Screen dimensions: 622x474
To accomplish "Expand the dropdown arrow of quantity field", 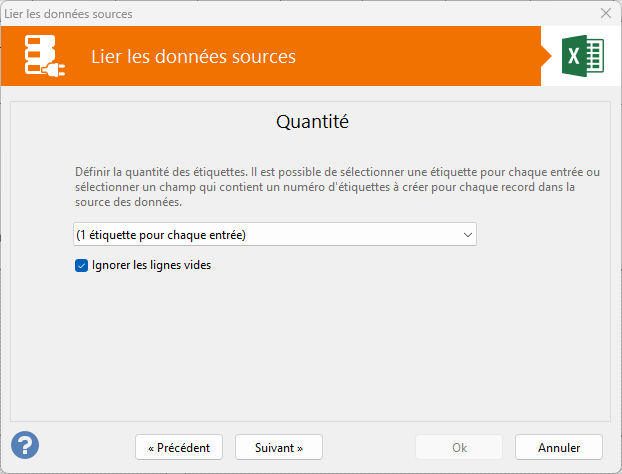I will pyautogui.click(x=467, y=234).
